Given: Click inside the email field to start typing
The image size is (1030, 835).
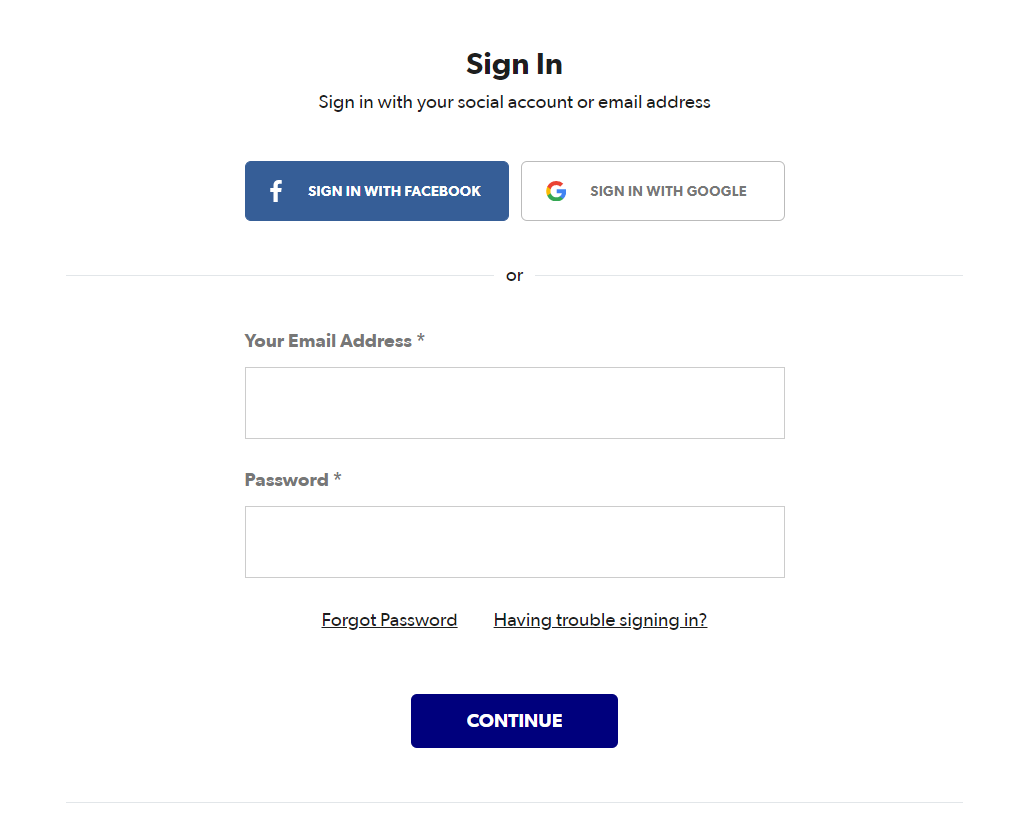Looking at the screenshot, I should [514, 402].
